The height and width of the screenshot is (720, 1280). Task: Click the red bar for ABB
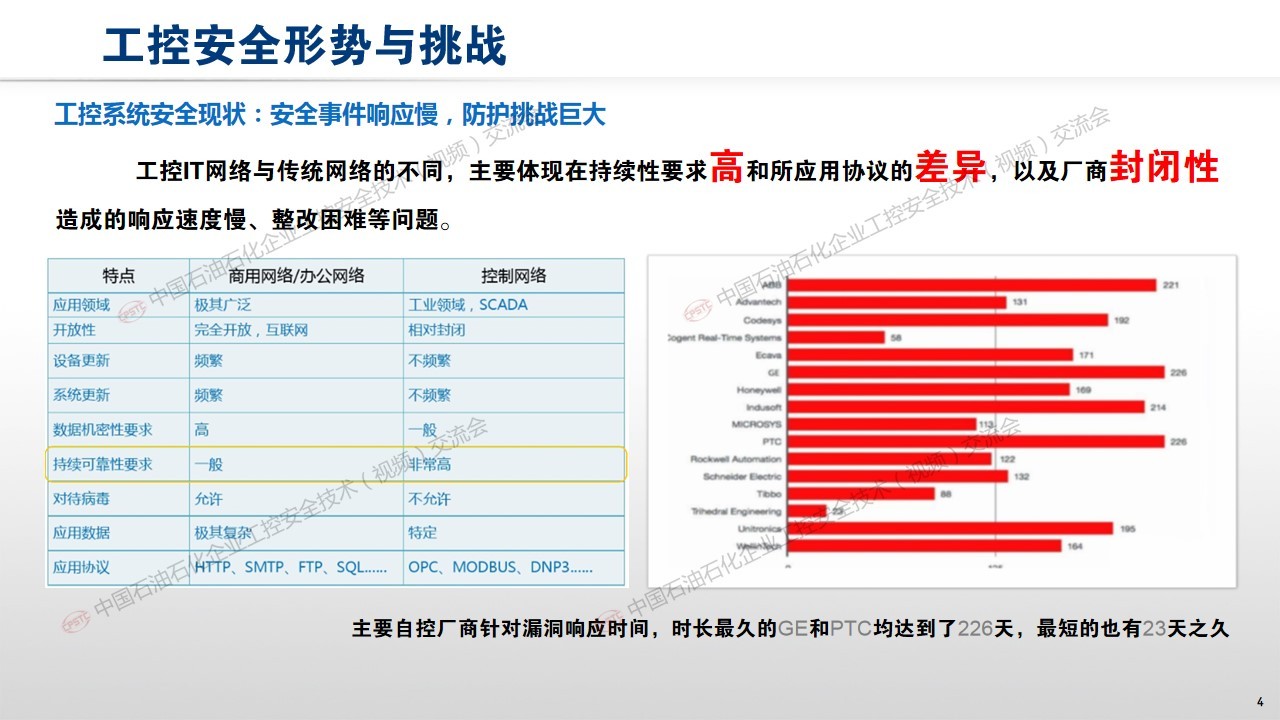pos(971,285)
